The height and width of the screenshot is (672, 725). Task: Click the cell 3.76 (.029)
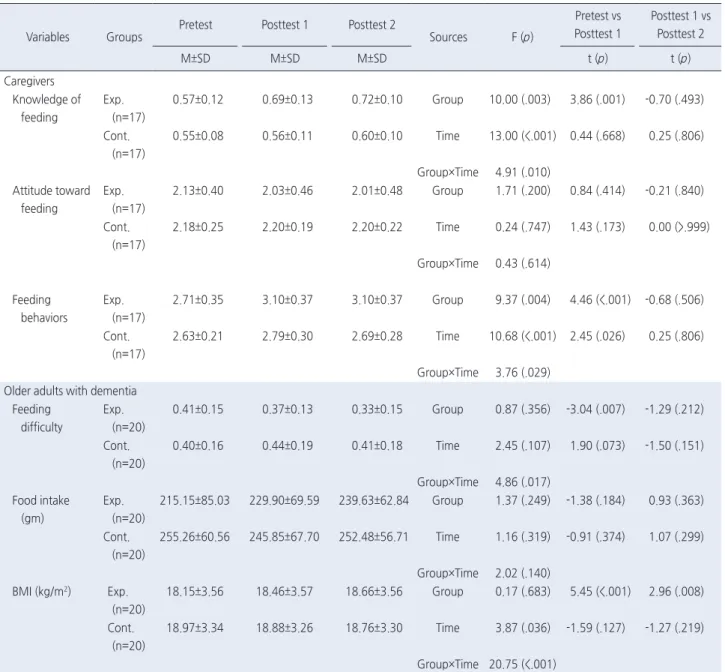522,373
